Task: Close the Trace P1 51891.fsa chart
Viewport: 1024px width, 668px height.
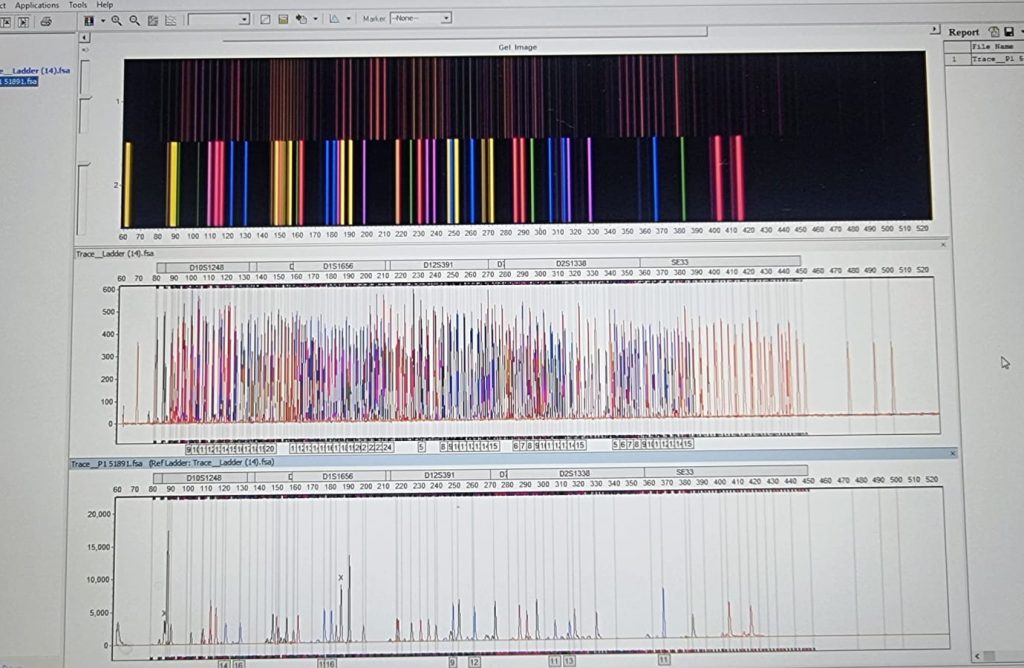Action: (x=952, y=453)
